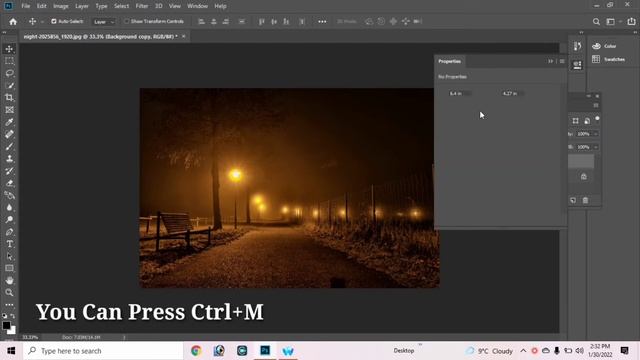
Task: Select the Spot Healing Brush tool
Action: click(9, 134)
